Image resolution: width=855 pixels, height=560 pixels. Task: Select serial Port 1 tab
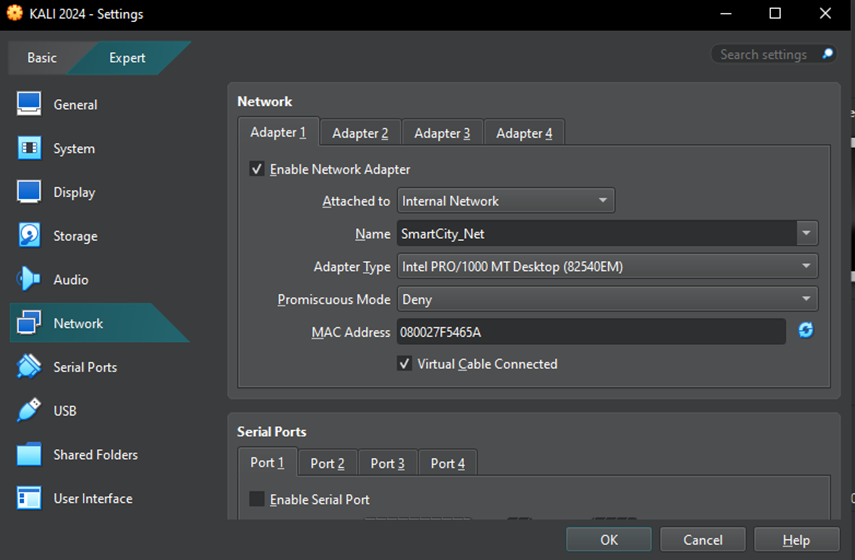click(x=267, y=462)
